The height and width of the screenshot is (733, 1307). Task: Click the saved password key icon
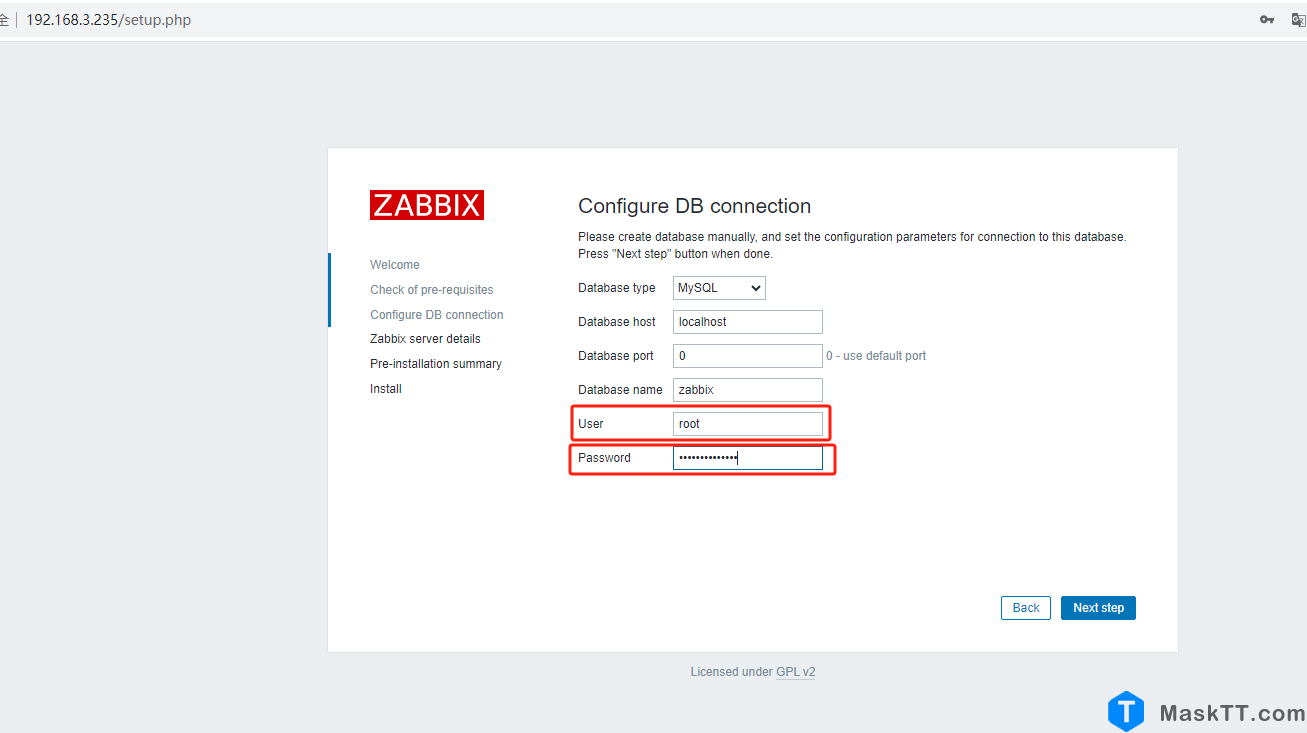(1267, 20)
